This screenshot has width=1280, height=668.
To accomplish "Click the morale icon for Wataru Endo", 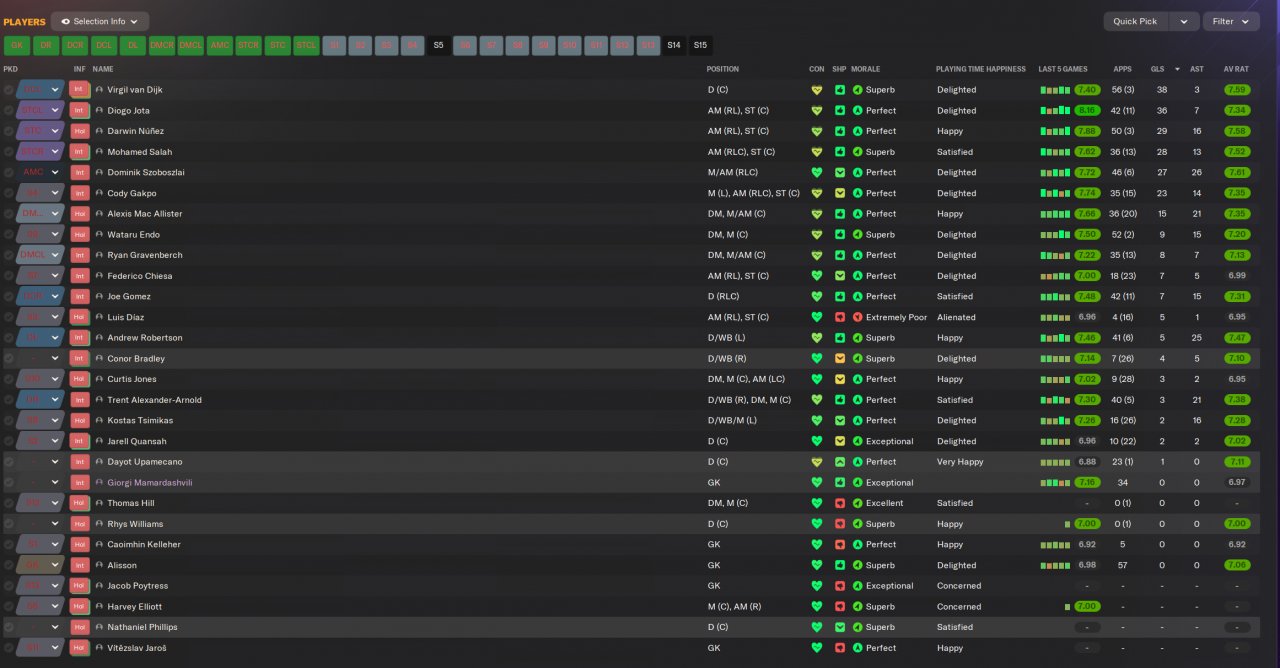I will [x=857, y=235].
